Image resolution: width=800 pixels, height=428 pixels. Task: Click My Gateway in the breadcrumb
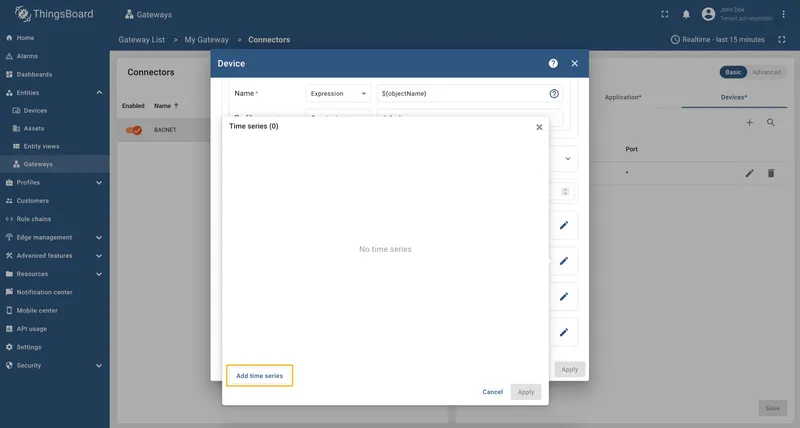click(206, 40)
